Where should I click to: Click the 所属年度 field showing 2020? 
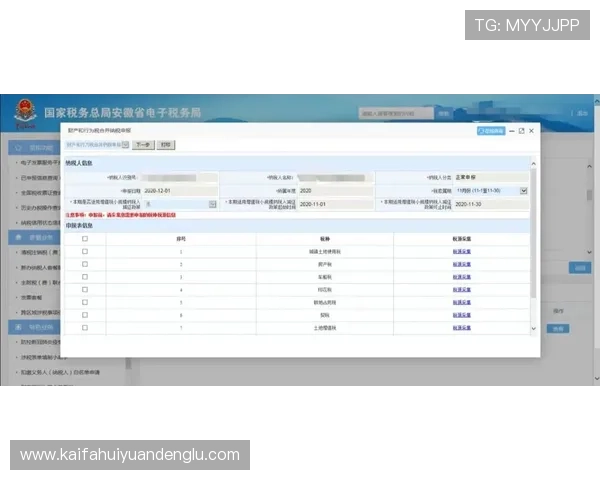coord(336,191)
